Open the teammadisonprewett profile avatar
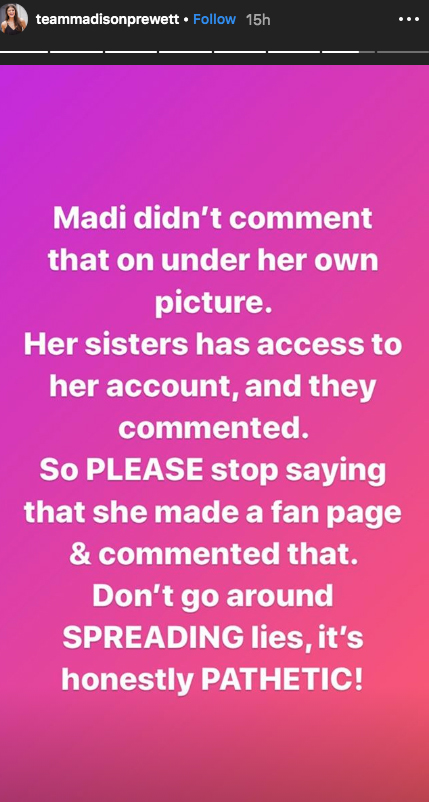 14,19
